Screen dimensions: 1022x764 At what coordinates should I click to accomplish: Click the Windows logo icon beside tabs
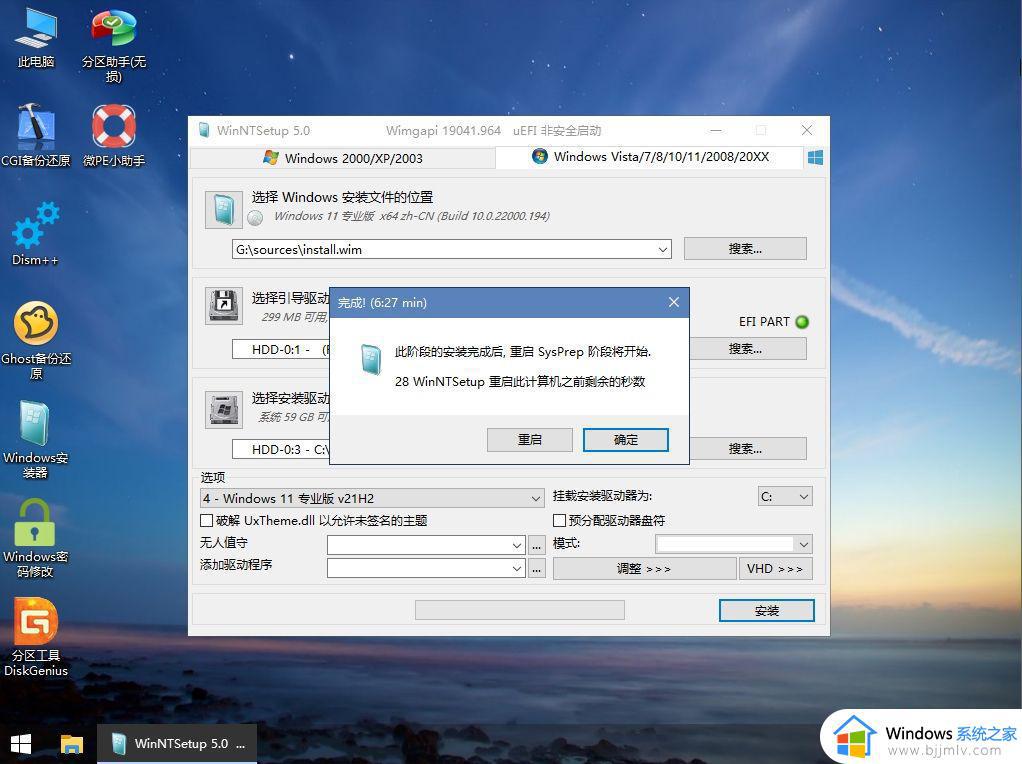coord(815,157)
